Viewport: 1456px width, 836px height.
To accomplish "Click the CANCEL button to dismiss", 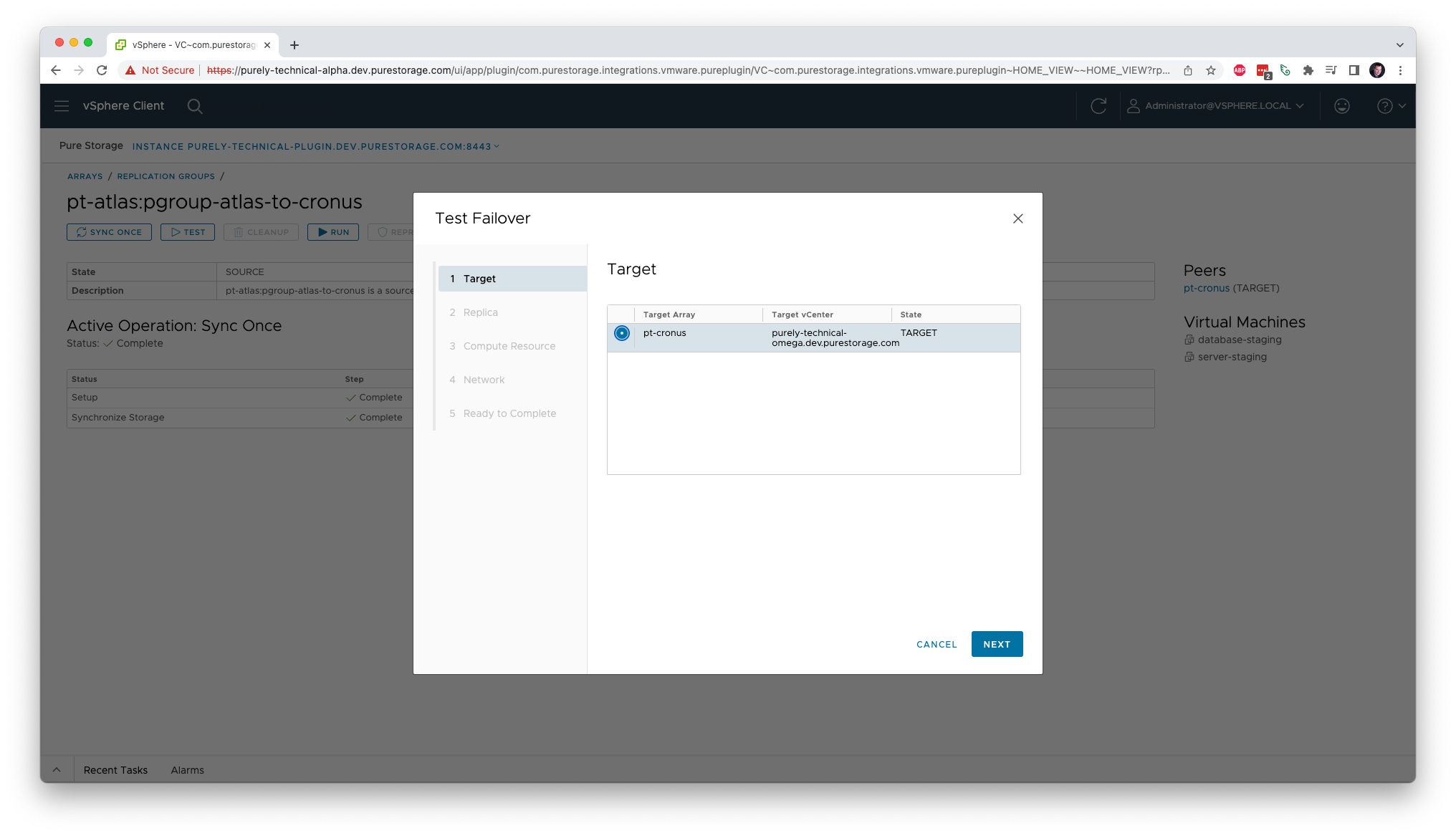I will tap(937, 644).
